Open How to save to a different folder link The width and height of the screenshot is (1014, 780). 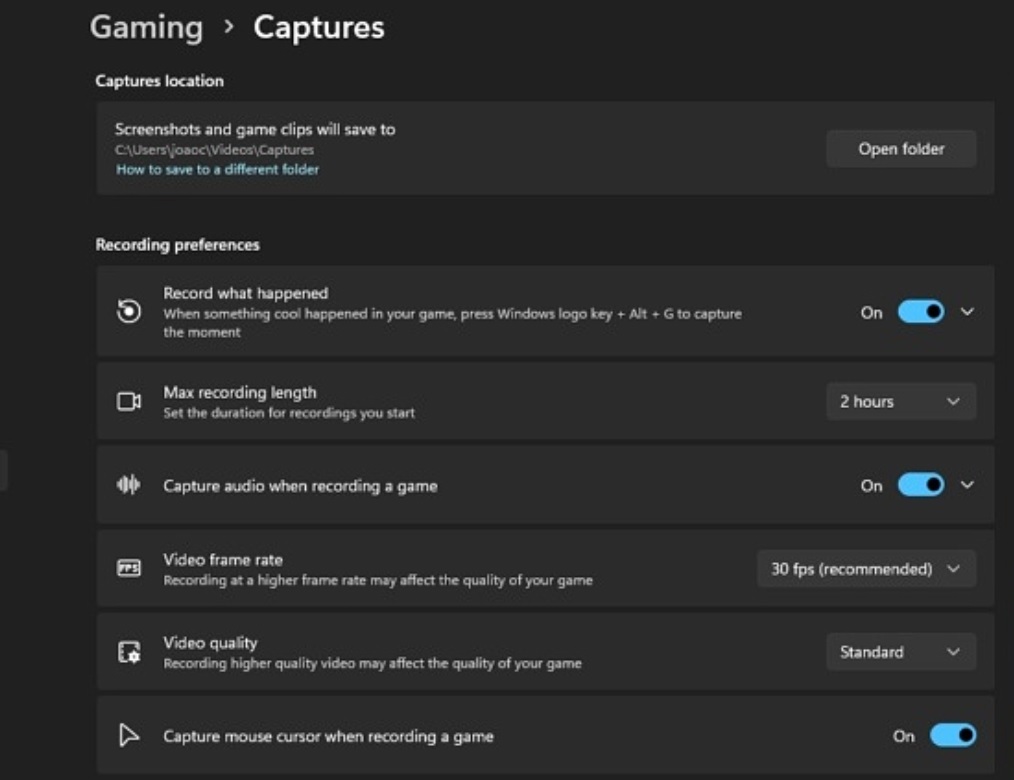click(x=217, y=169)
